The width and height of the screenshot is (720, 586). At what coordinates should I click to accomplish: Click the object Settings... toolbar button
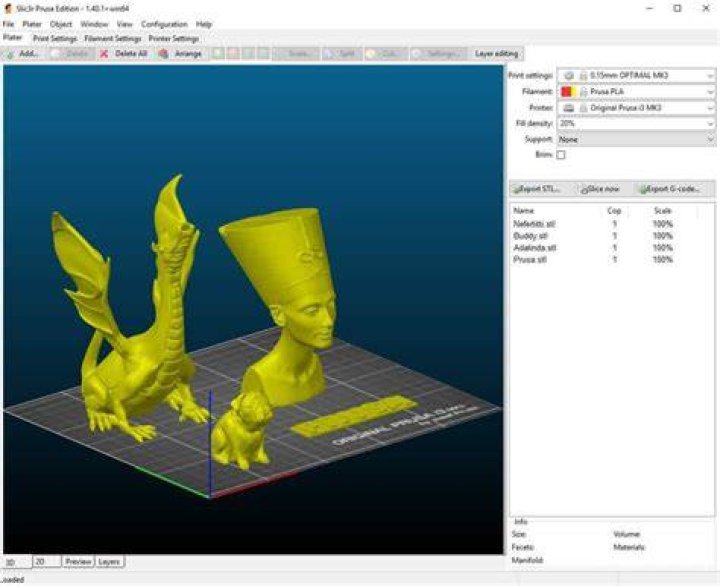pos(438,54)
